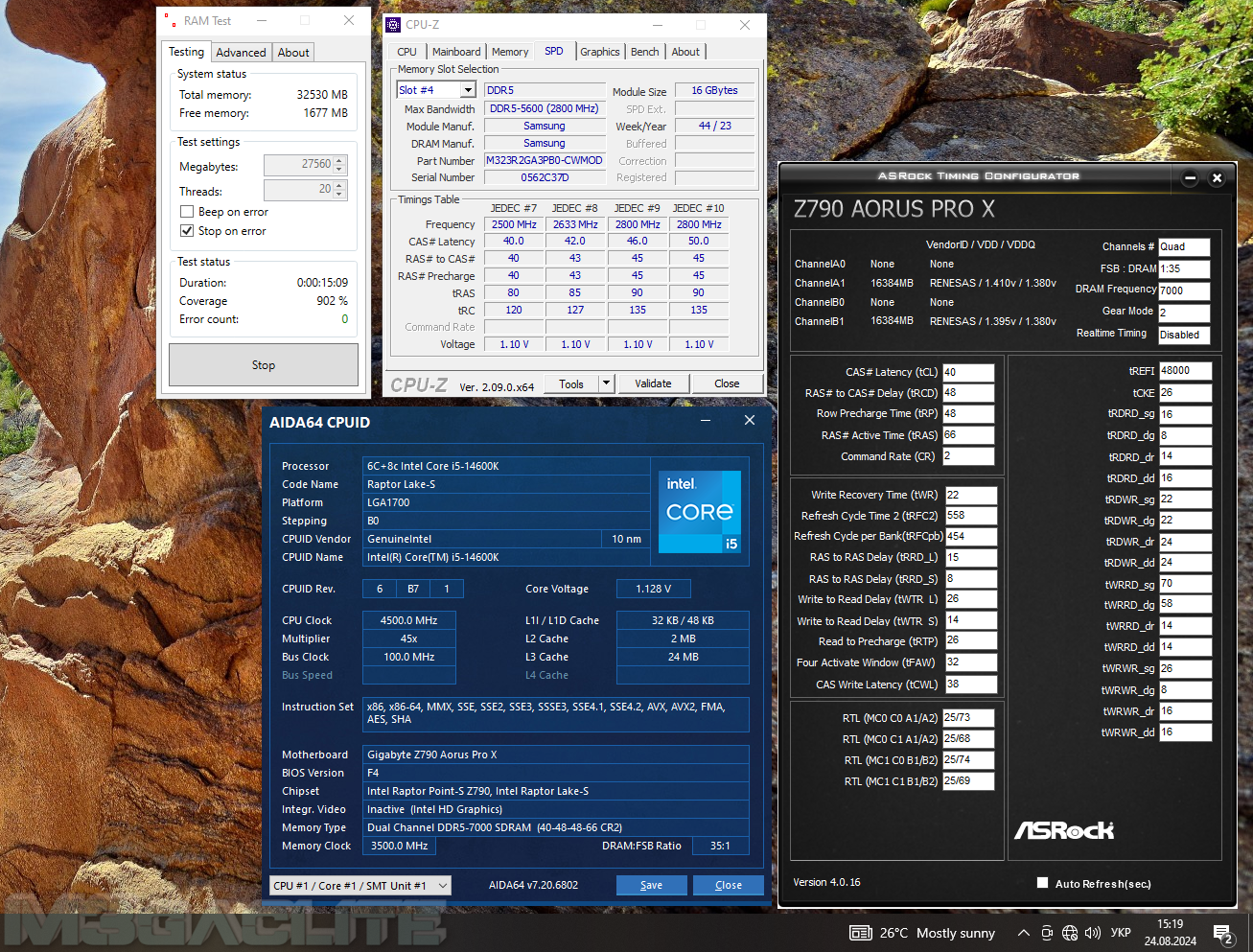
Task: Click the DRAM Frequency field 7000
Action: (1184, 290)
